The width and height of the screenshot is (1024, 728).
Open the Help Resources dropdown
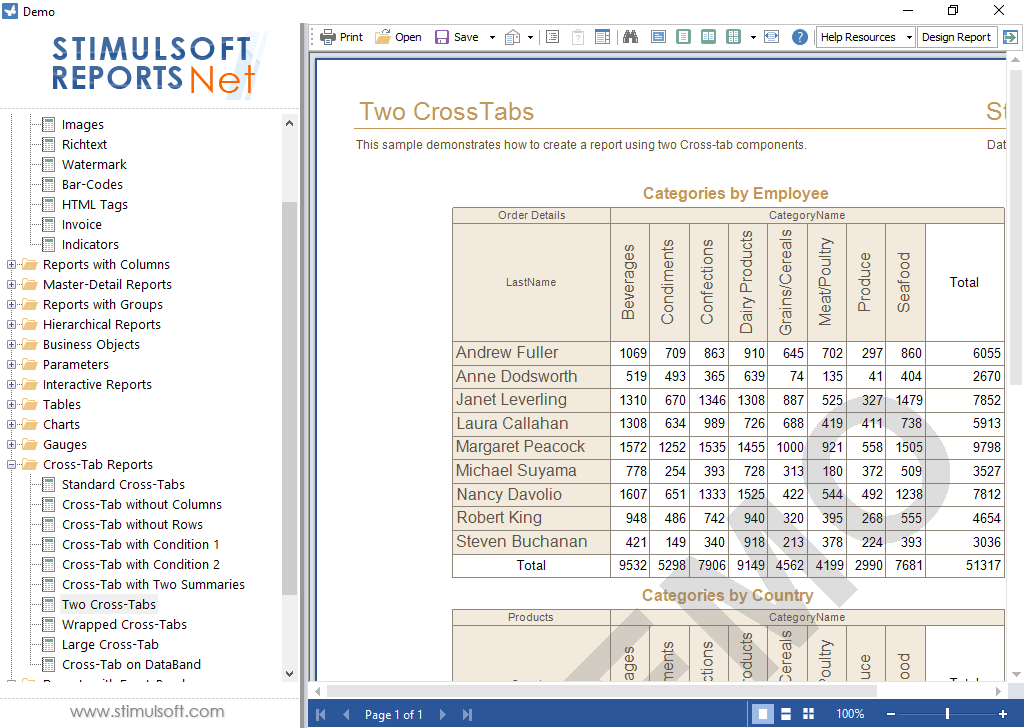pos(865,37)
